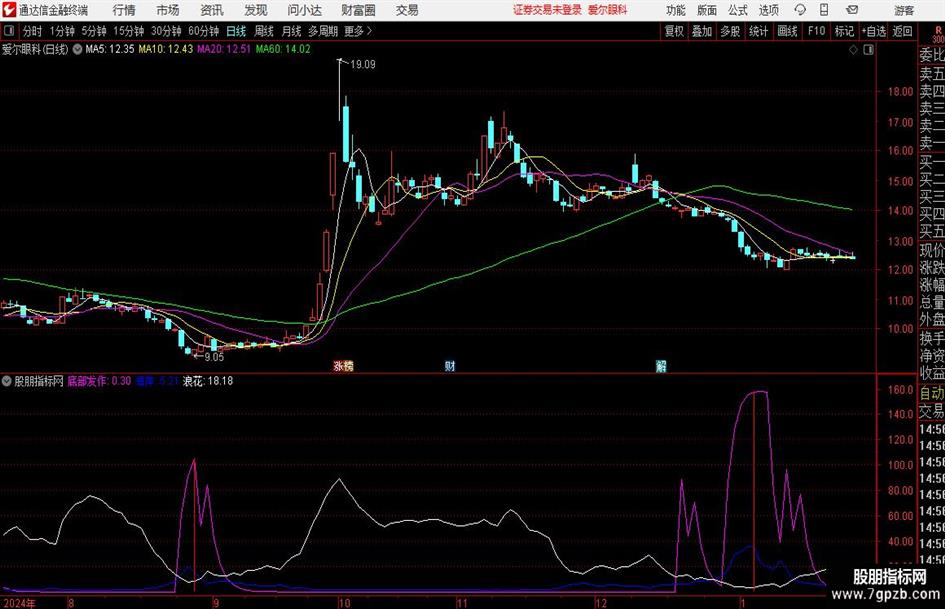Select the 日线 daily period tab

click(236, 31)
